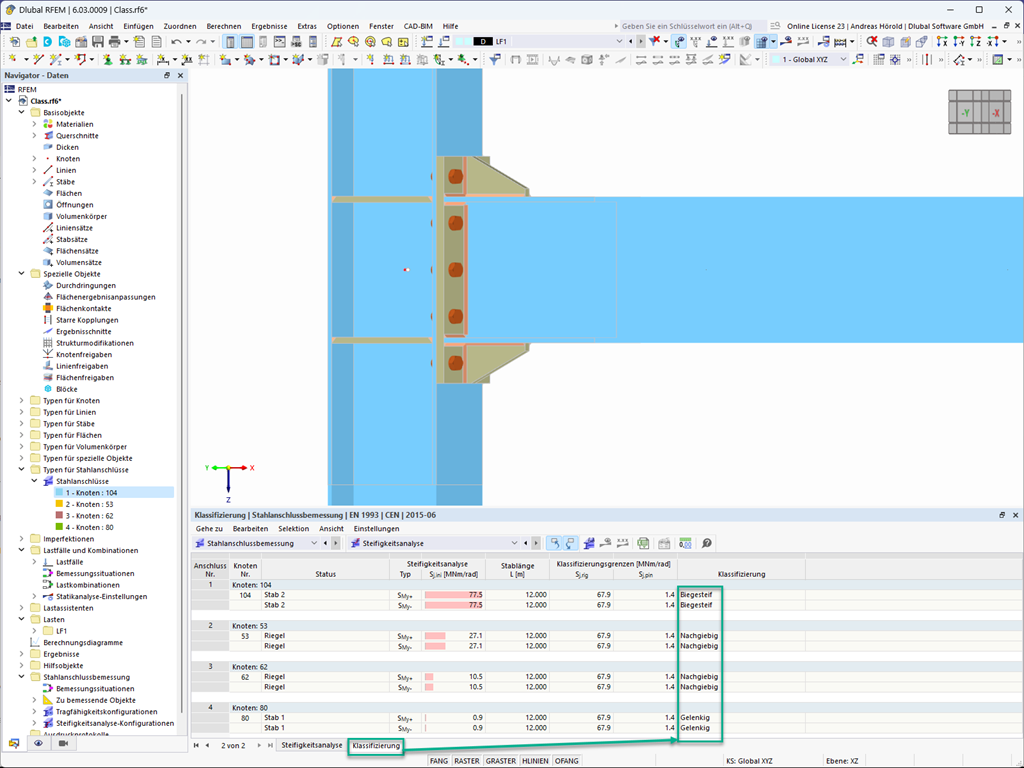Viewport: 1024px width, 768px height.
Task: Open the Berechnen menu
Action: point(223,26)
